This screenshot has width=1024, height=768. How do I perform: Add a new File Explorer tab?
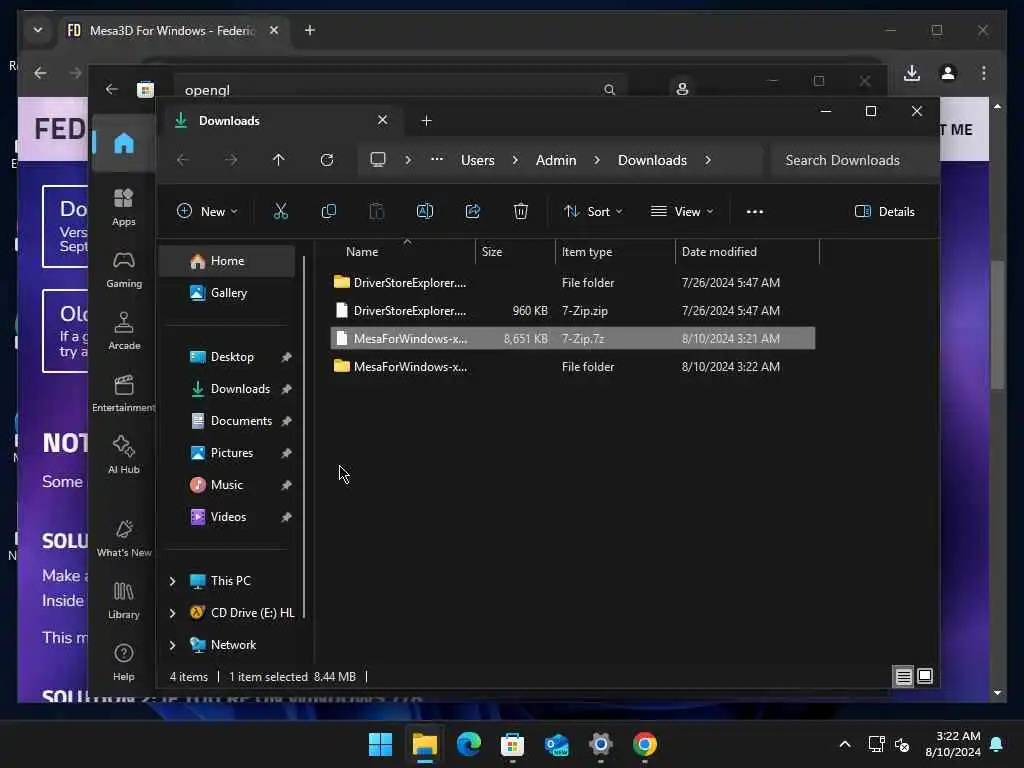[426, 121]
